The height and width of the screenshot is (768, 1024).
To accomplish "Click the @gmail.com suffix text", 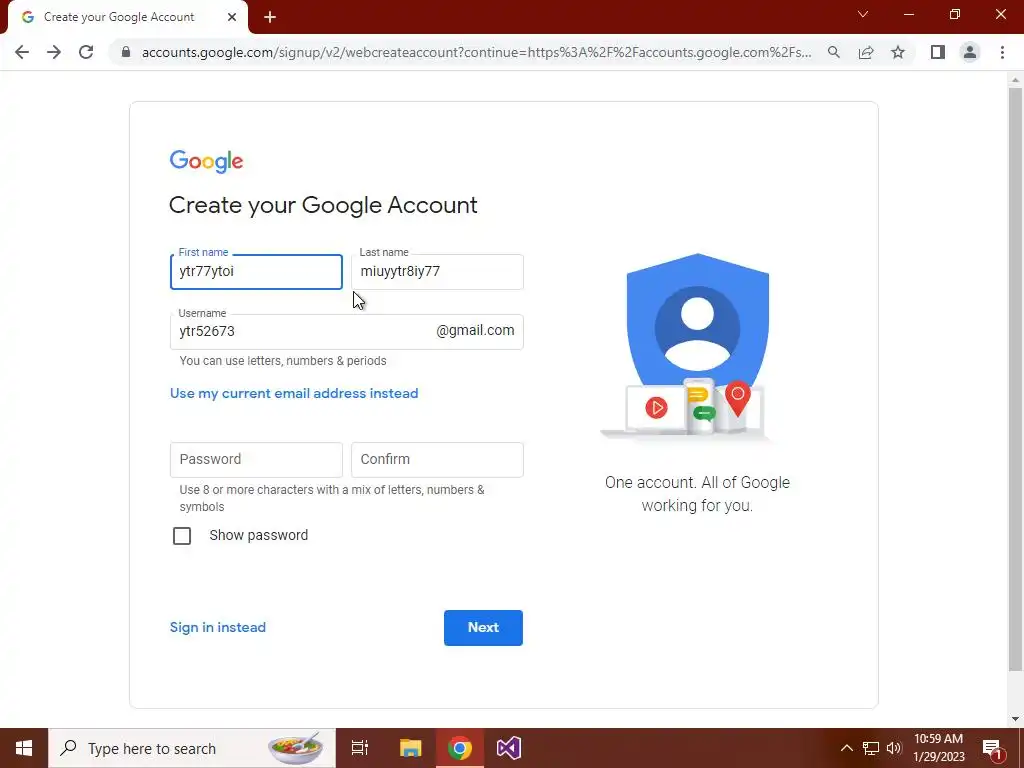I will pyautogui.click(x=475, y=330).
